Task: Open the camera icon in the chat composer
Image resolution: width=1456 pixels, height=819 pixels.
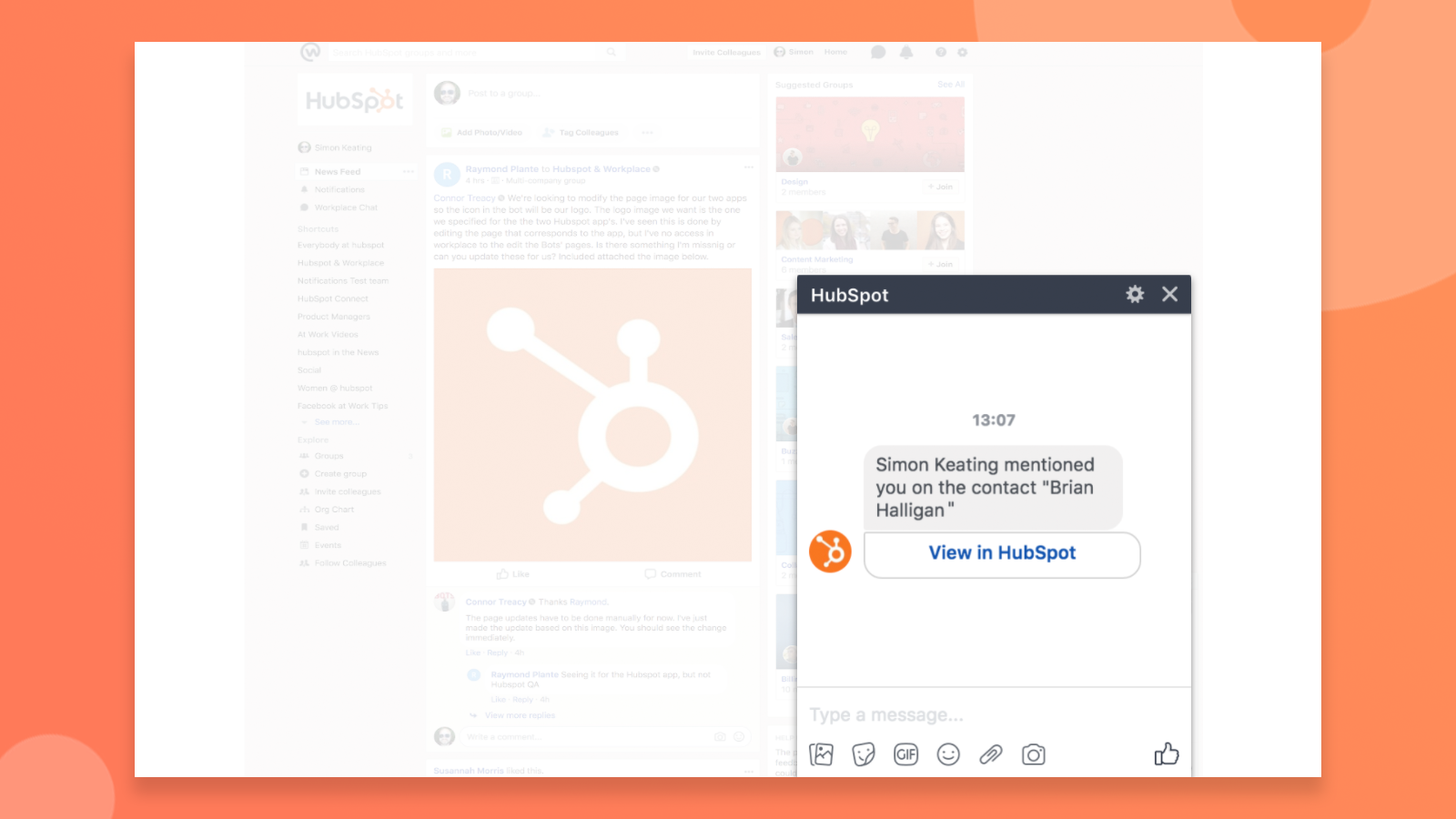Action: pyautogui.click(x=1034, y=754)
